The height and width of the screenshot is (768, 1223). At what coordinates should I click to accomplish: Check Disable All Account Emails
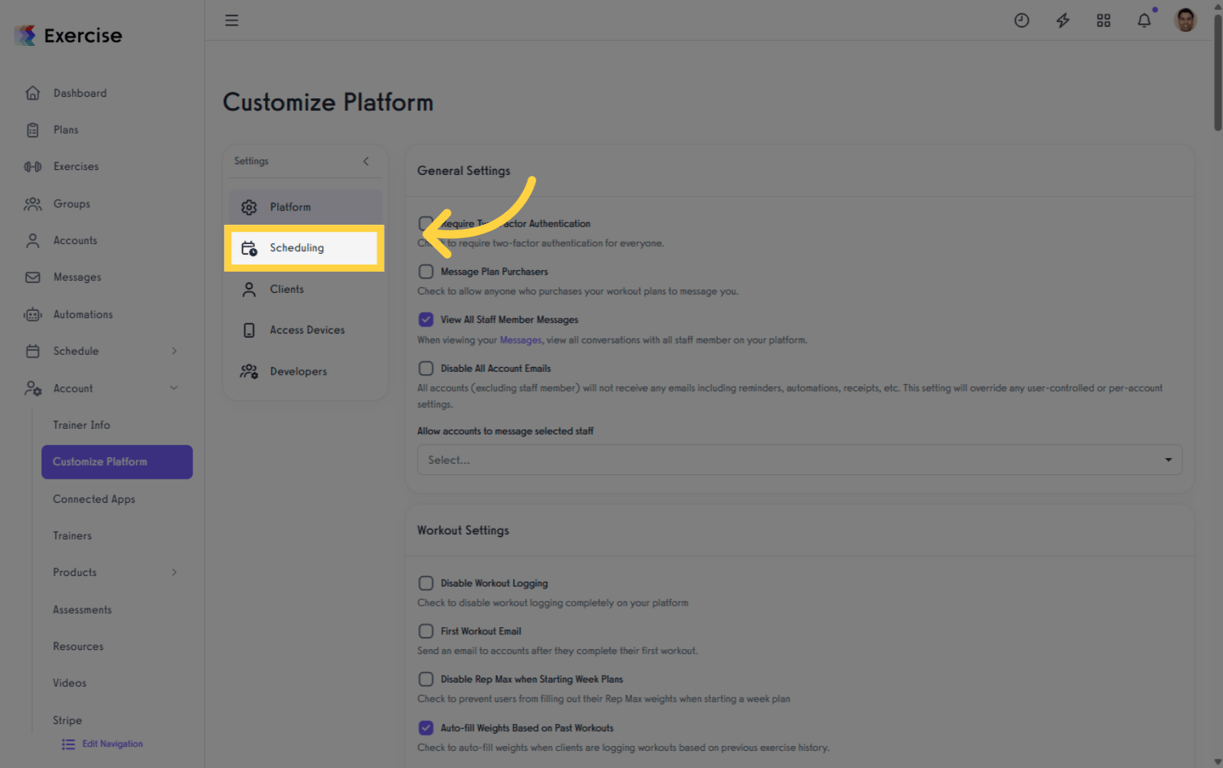pyautogui.click(x=426, y=368)
